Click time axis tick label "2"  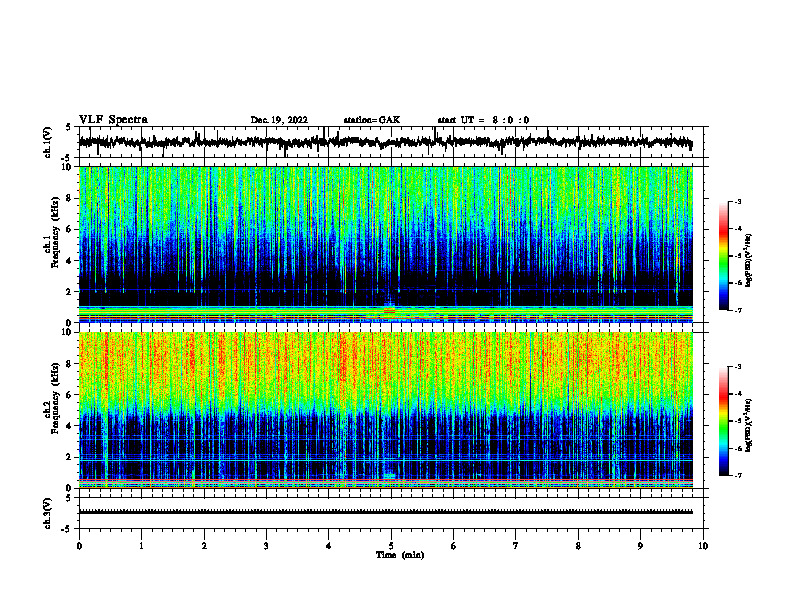tap(204, 546)
